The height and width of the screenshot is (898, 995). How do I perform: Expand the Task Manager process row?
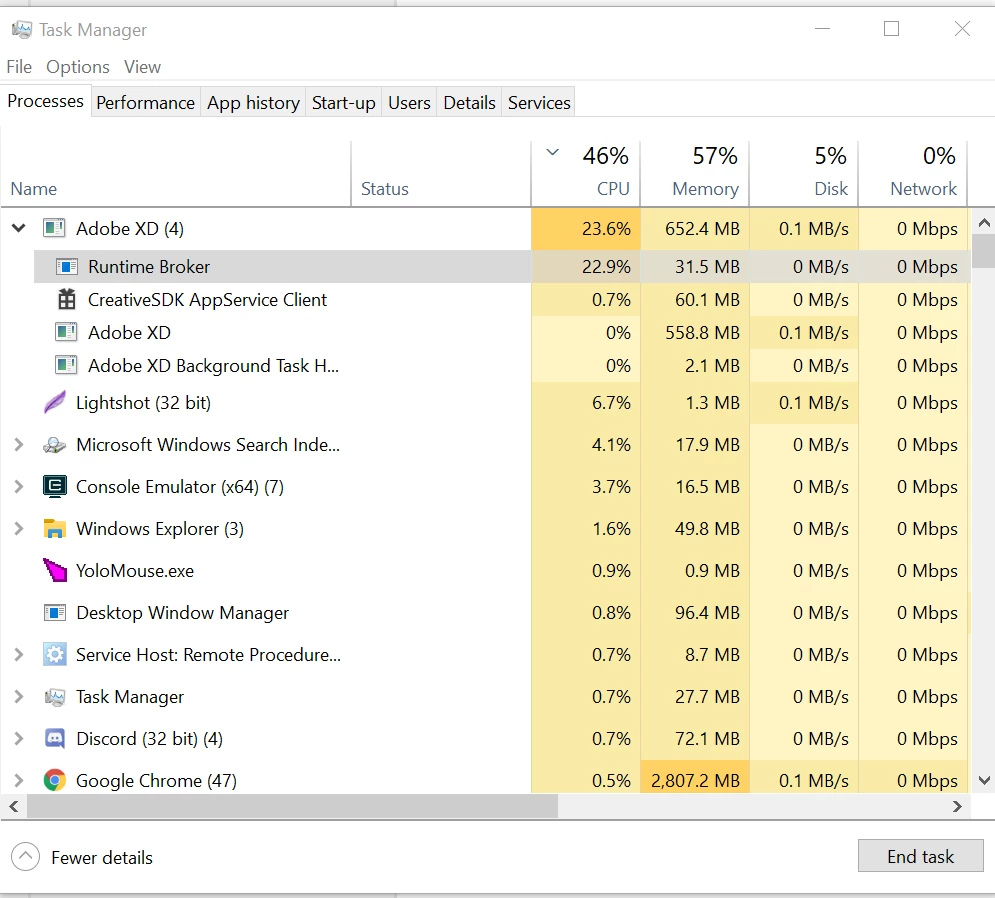(x=19, y=697)
